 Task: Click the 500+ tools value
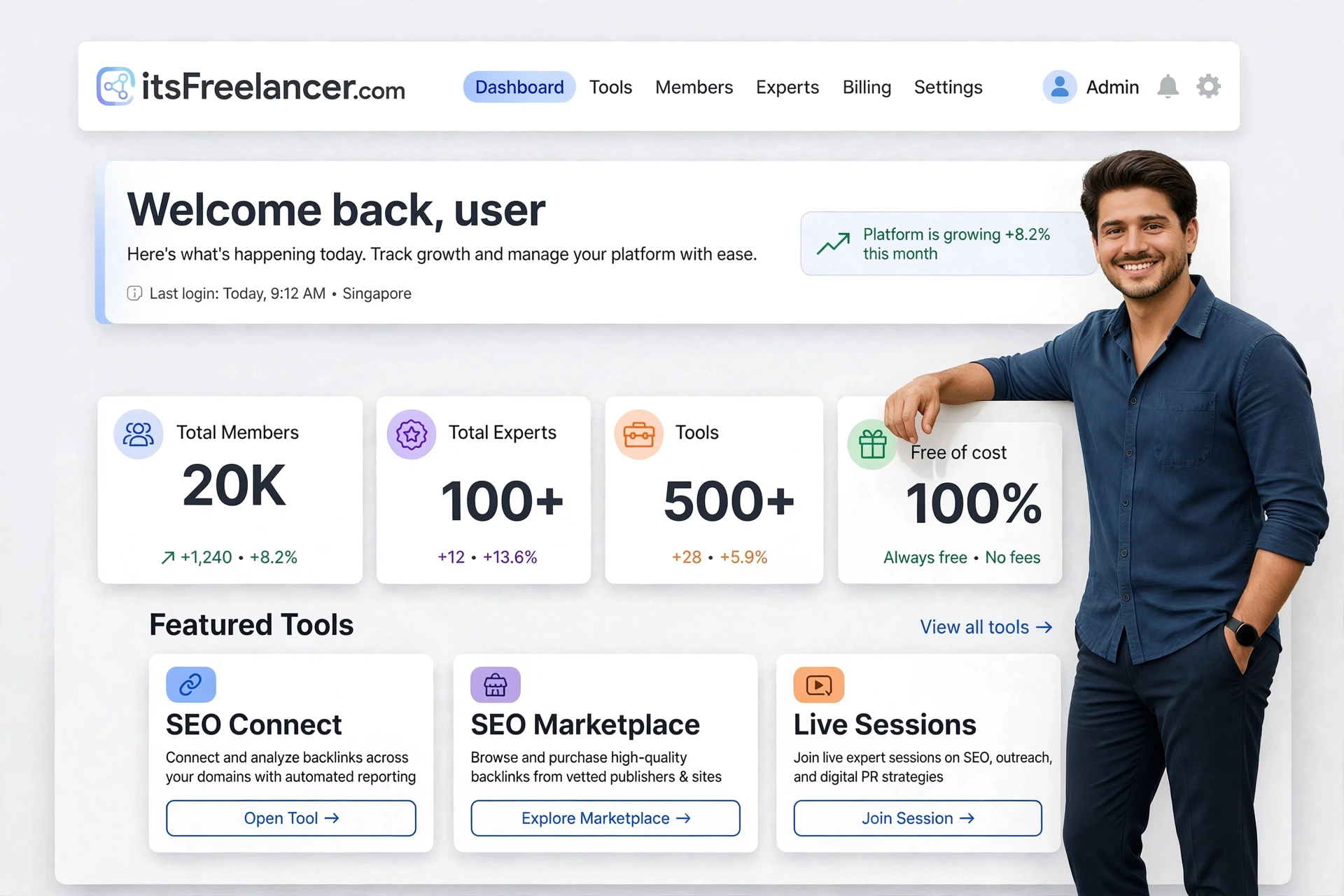[x=729, y=501]
